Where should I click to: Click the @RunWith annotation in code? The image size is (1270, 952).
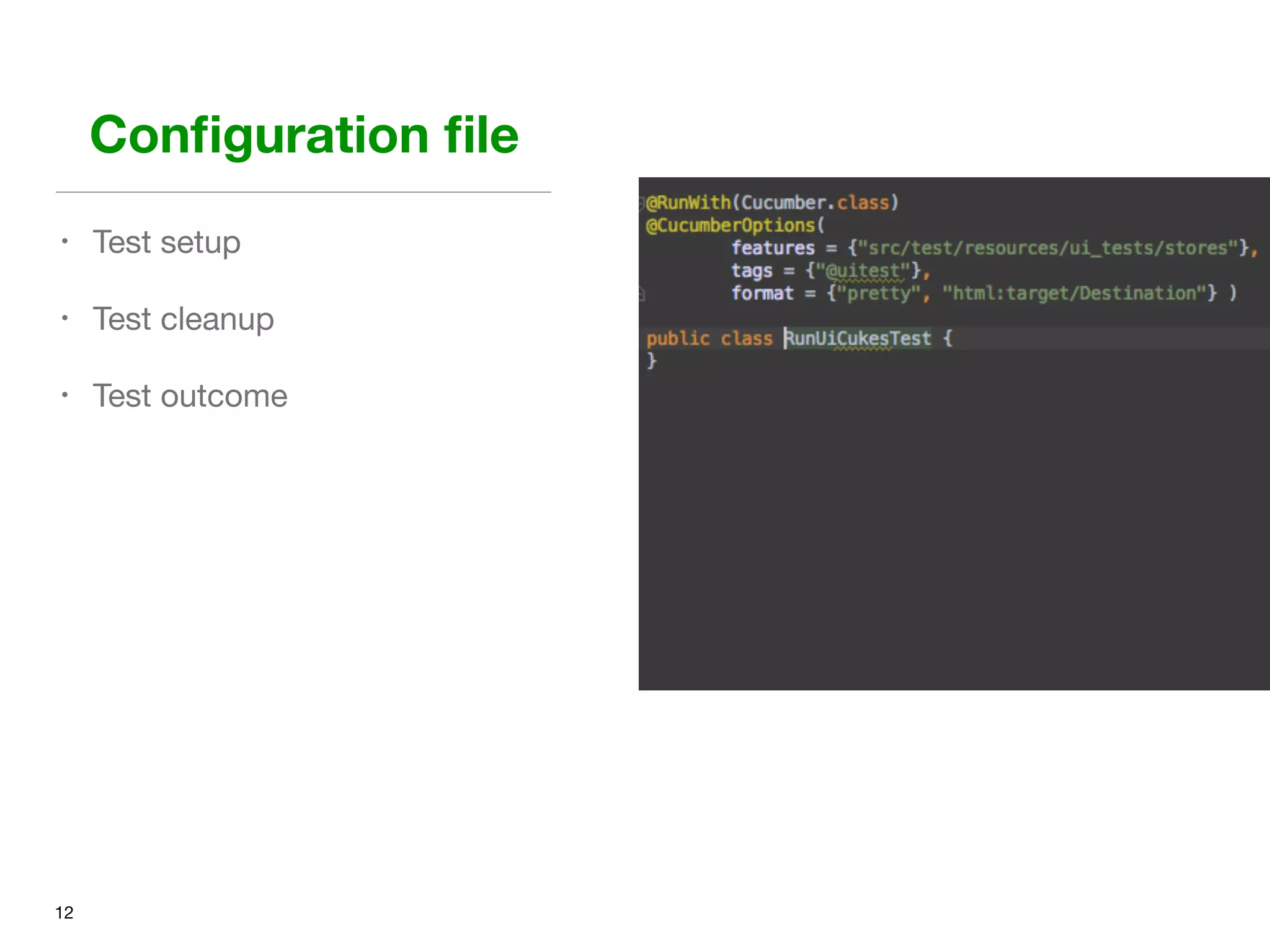pyautogui.click(x=688, y=203)
